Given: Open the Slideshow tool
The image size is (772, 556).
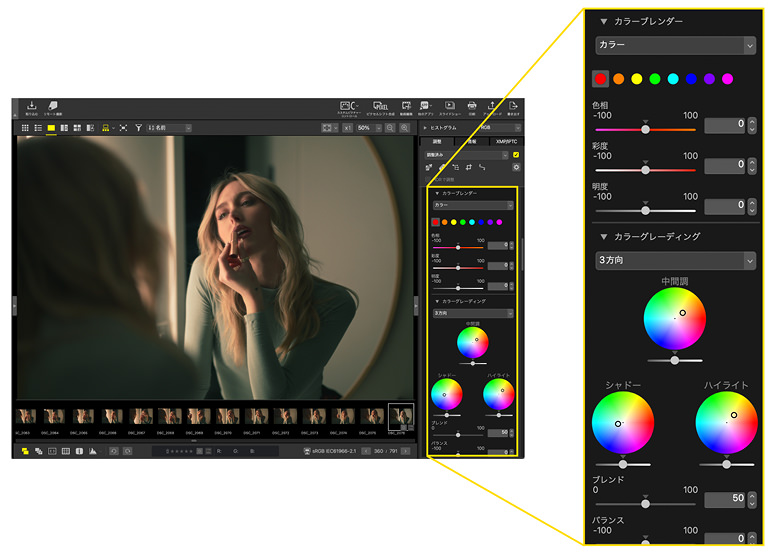Looking at the screenshot, I should (450, 107).
